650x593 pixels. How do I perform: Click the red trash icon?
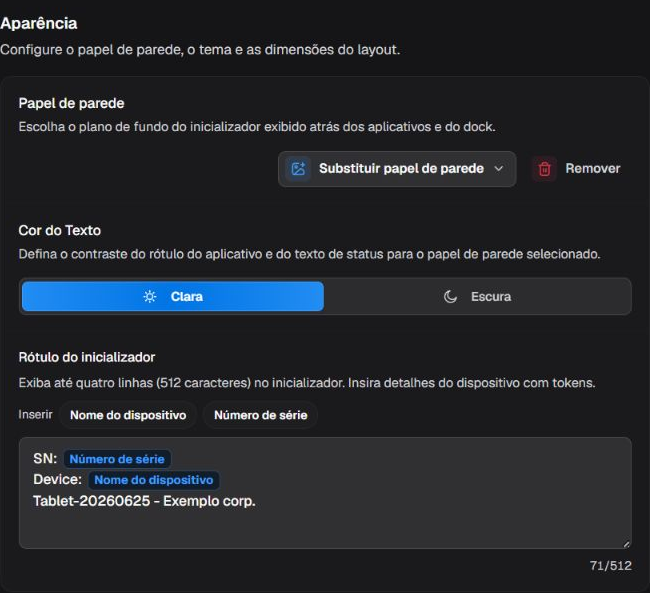[544, 169]
